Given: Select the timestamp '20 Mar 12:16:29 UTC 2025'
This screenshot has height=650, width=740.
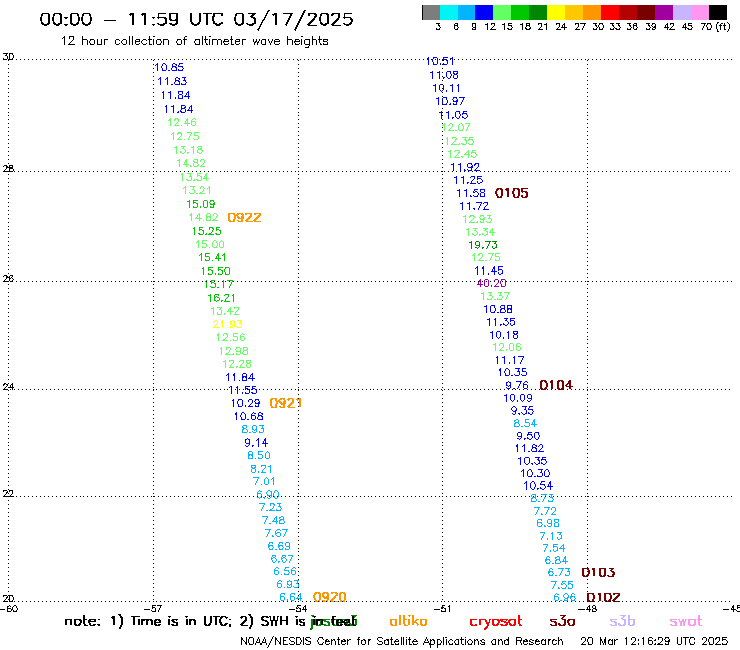Looking at the screenshot, I should click(654, 642).
